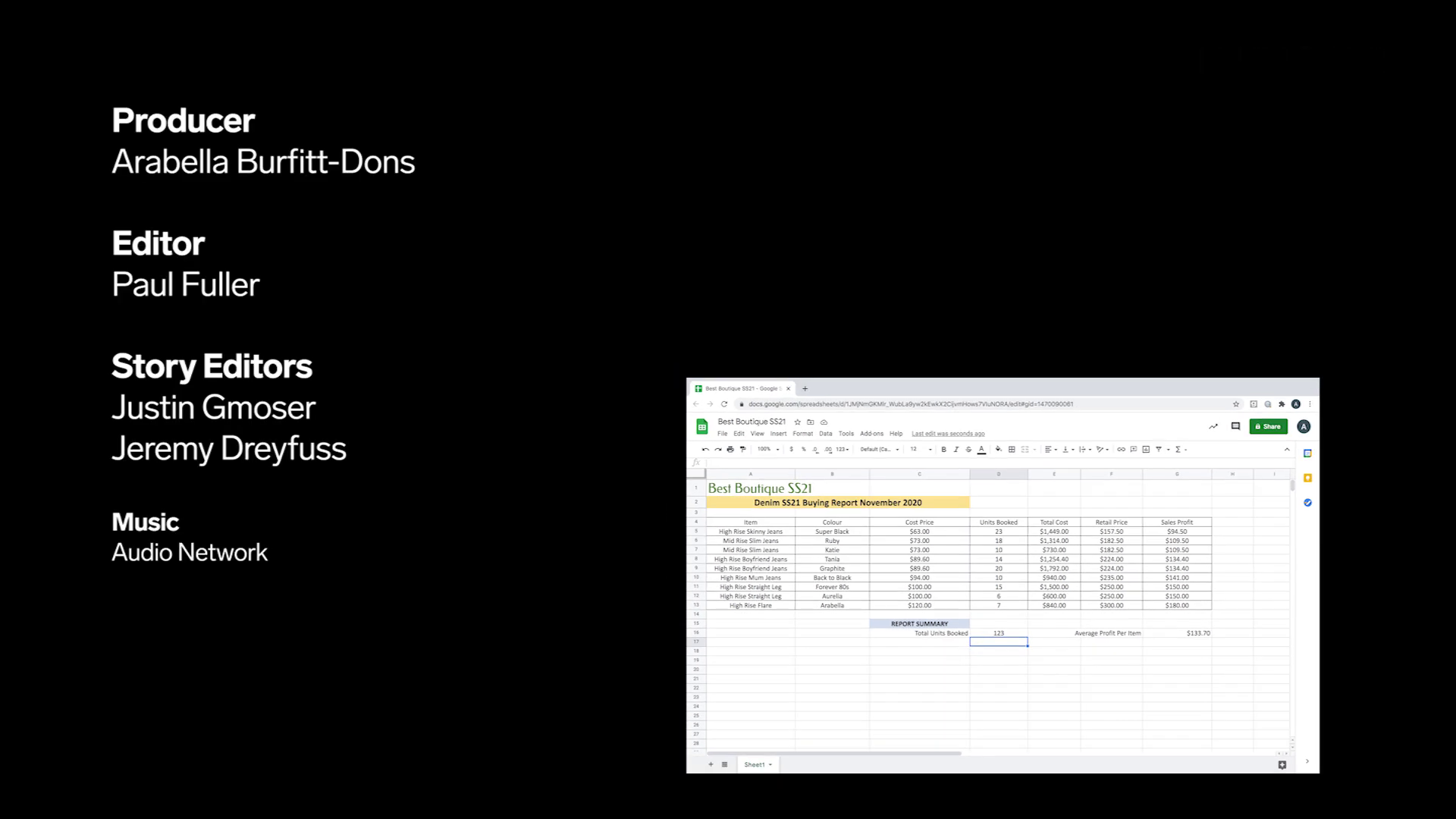Open the Data menu
This screenshot has height=819, width=1456.
click(x=825, y=434)
